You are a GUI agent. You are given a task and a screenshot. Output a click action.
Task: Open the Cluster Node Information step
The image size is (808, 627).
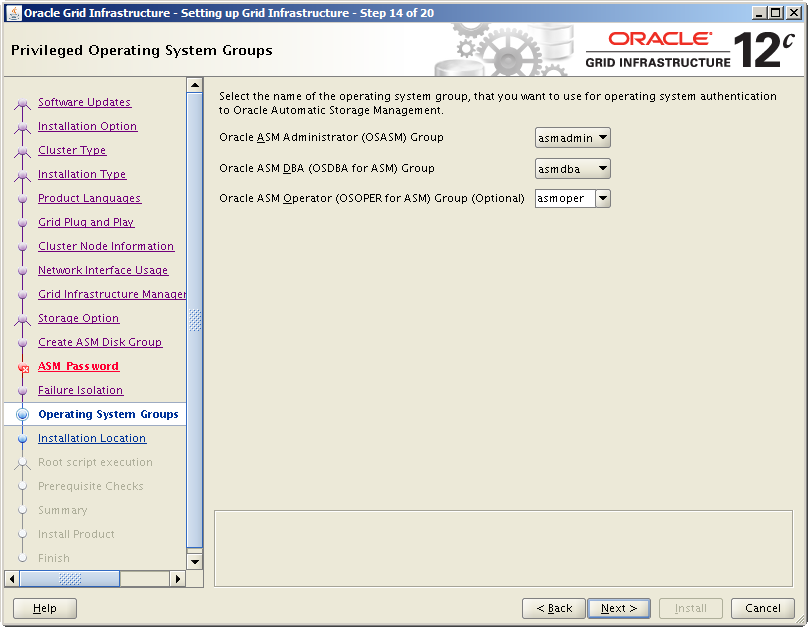coord(106,246)
